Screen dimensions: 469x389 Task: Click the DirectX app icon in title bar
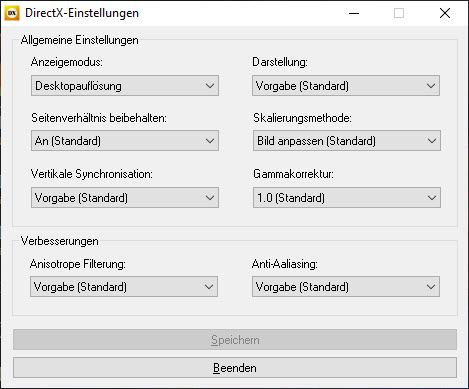coord(12,13)
